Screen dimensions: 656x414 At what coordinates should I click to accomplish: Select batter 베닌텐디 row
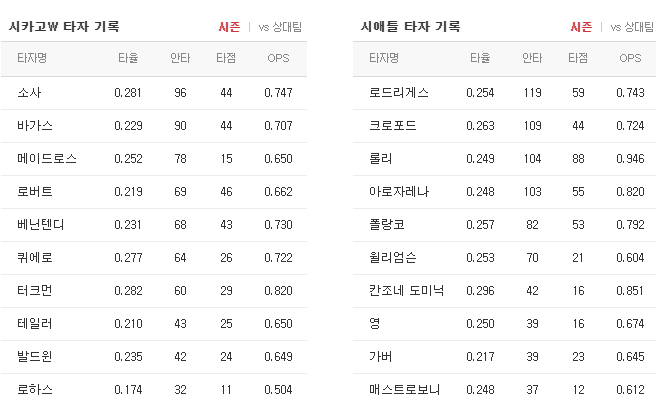point(154,225)
